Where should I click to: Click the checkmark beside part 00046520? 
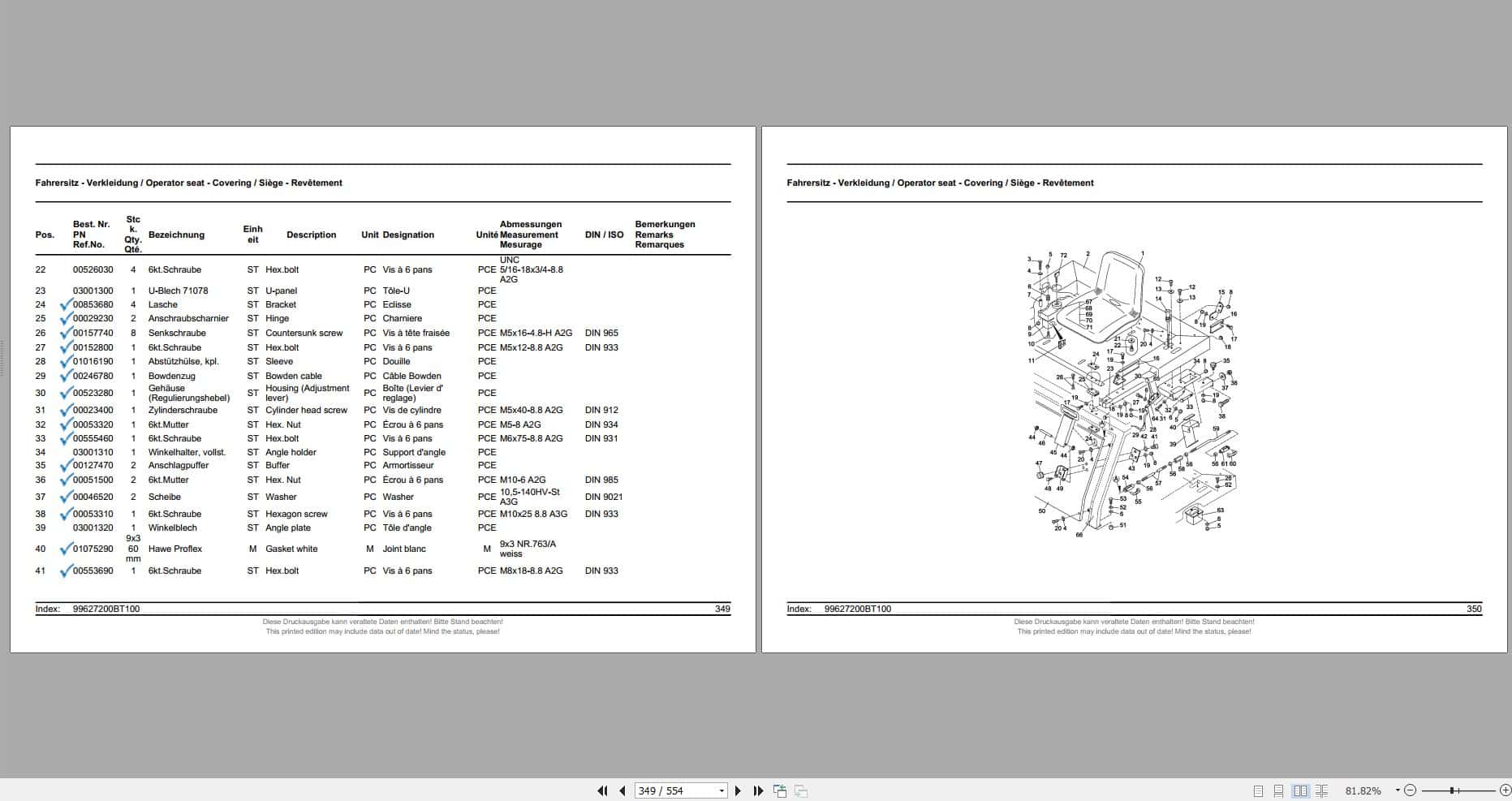pyautogui.click(x=66, y=497)
